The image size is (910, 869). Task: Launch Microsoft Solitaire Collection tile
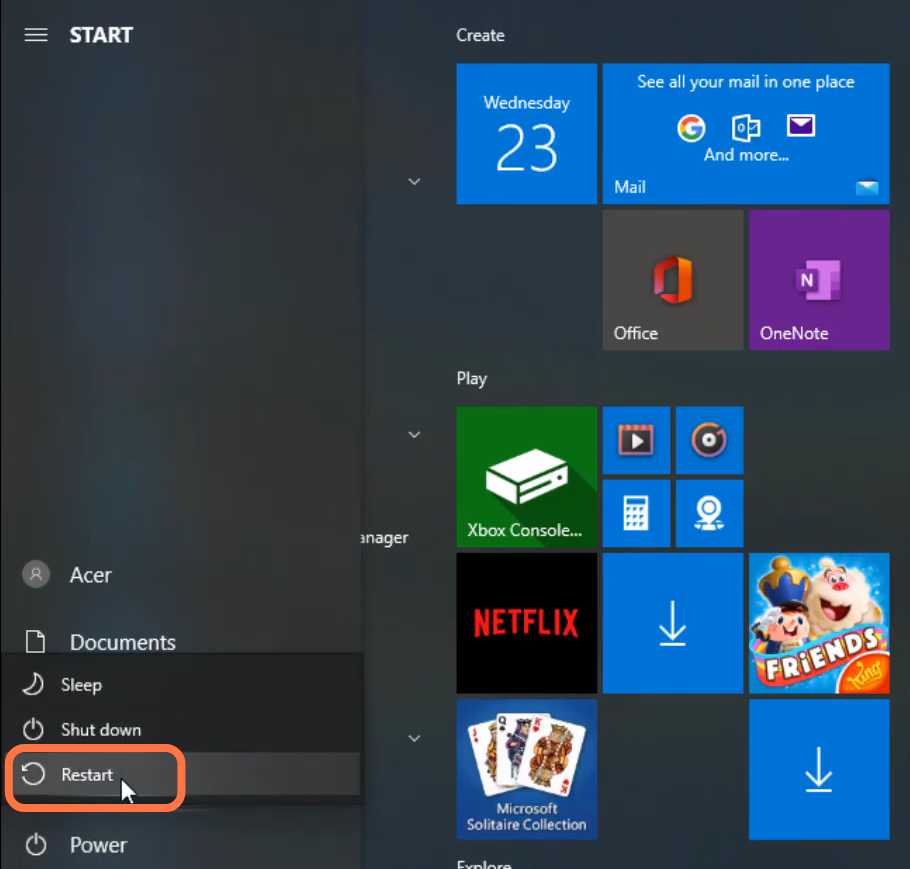pos(526,769)
